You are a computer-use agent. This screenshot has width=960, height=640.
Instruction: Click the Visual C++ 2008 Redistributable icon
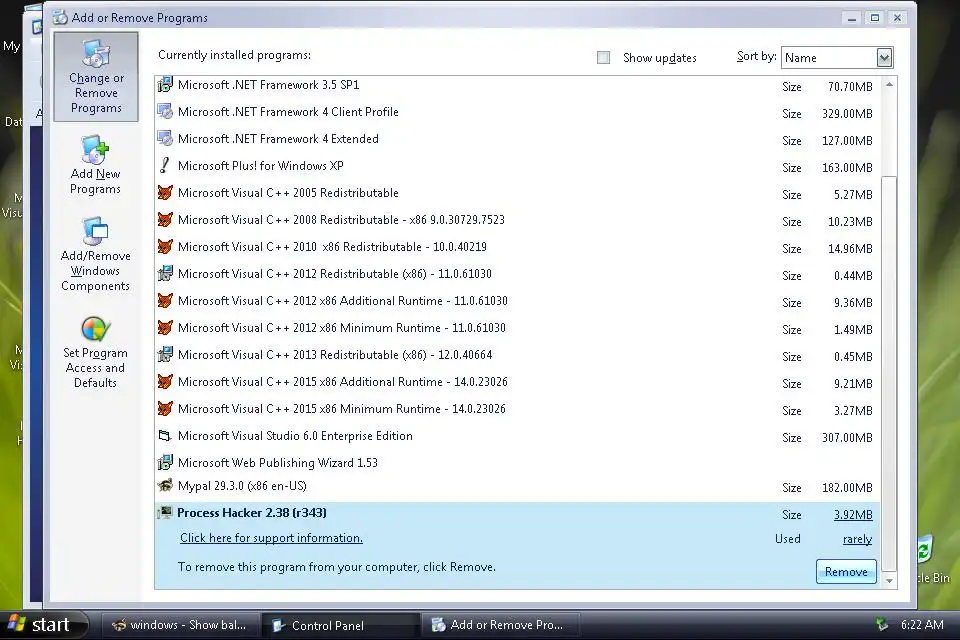165,219
